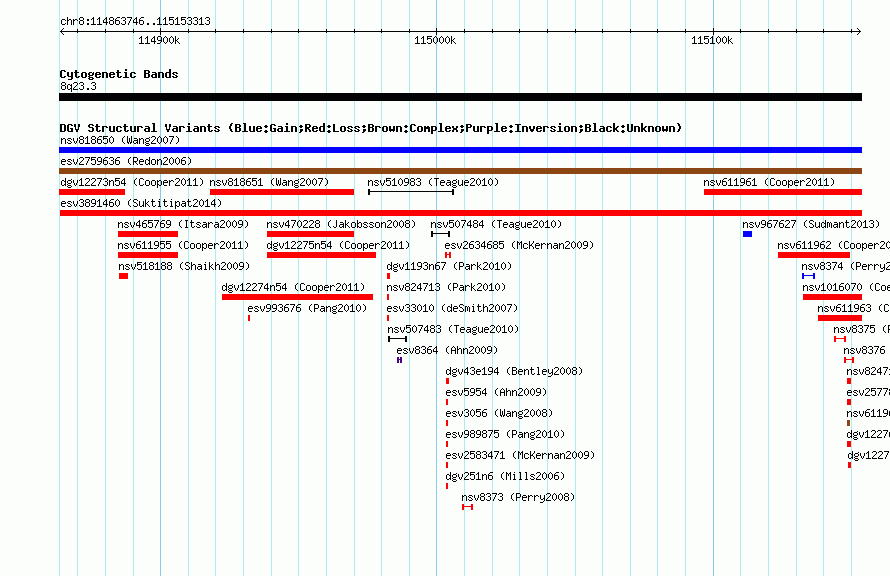Image resolution: width=890 pixels, height=576 pixels.
Task: Click the nsv507483 (Teague2010) span marker
Action: pos(397,339)
